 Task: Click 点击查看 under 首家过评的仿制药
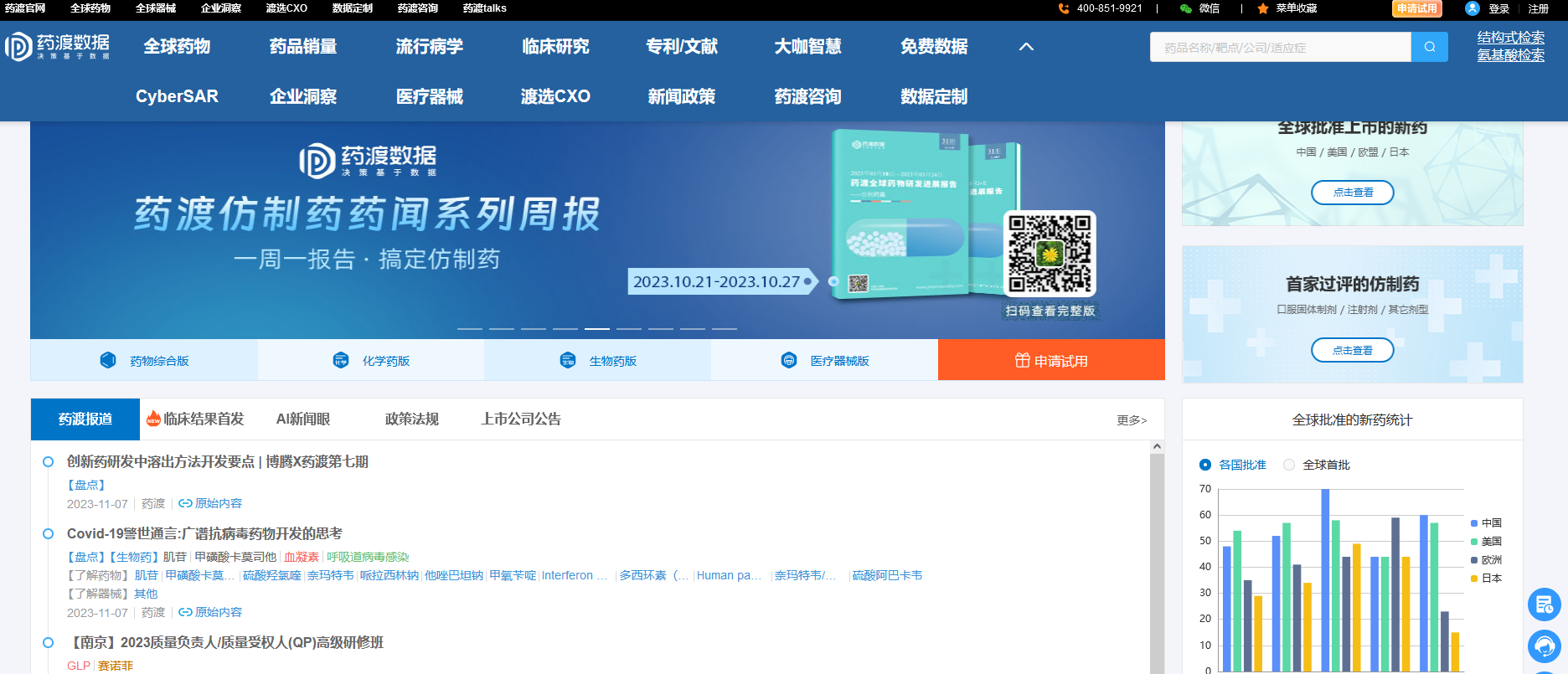(1353, 350)
